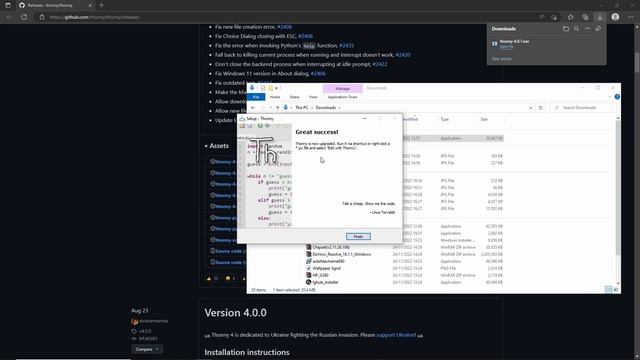Click Explorer Up one level arrow
The image size is (640, 360).
coord(278,108)
